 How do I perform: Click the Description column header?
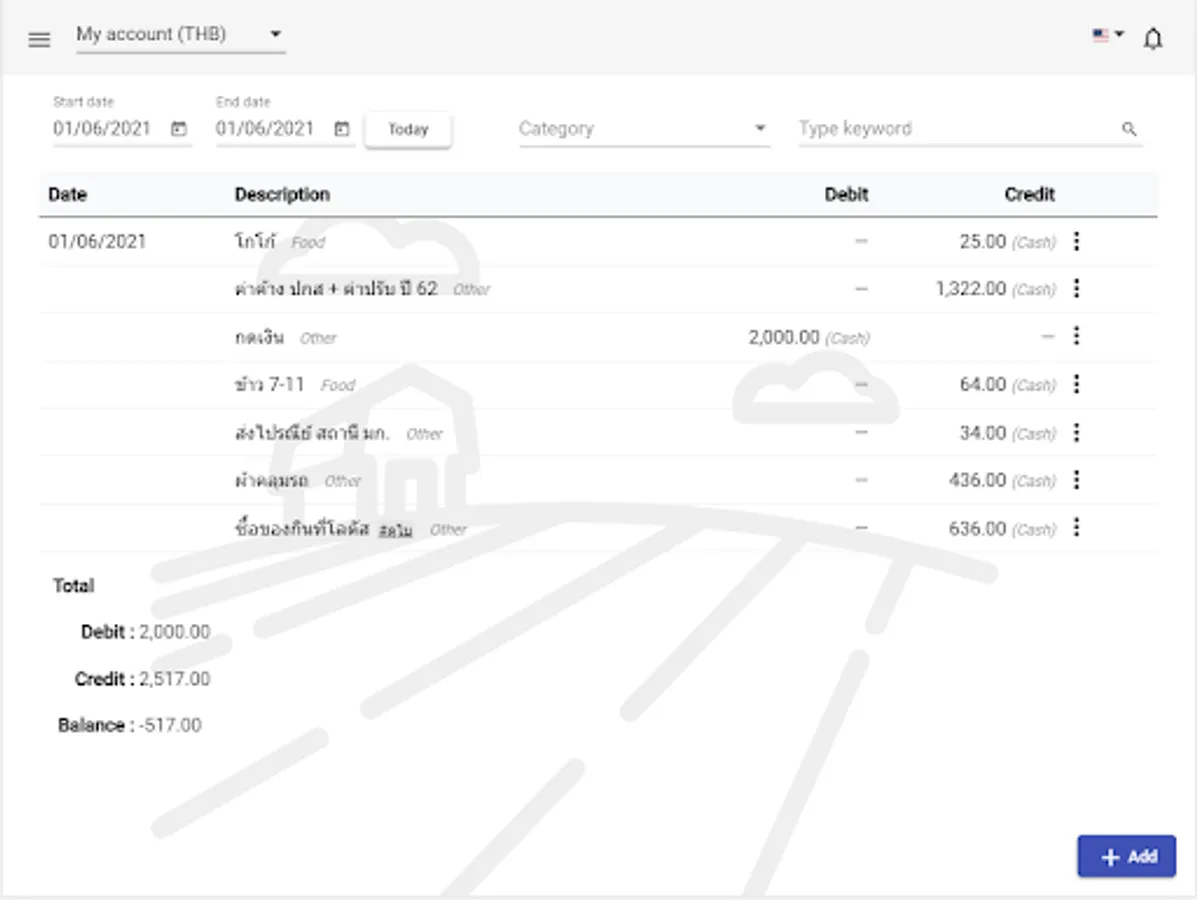tap(282, 195)
